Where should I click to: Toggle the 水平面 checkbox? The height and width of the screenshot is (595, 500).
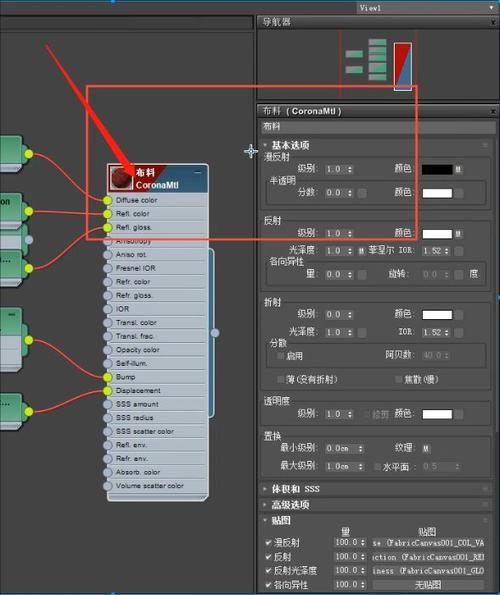click(377, 466)
